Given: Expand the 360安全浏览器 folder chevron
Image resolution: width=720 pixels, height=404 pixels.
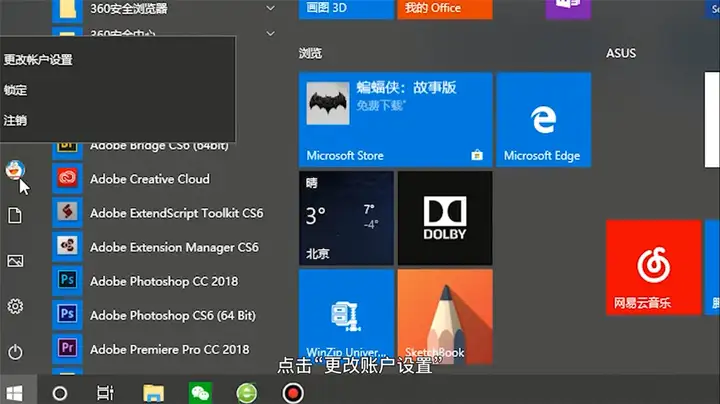Looking at the screenshot, I should tap(271, 8).
